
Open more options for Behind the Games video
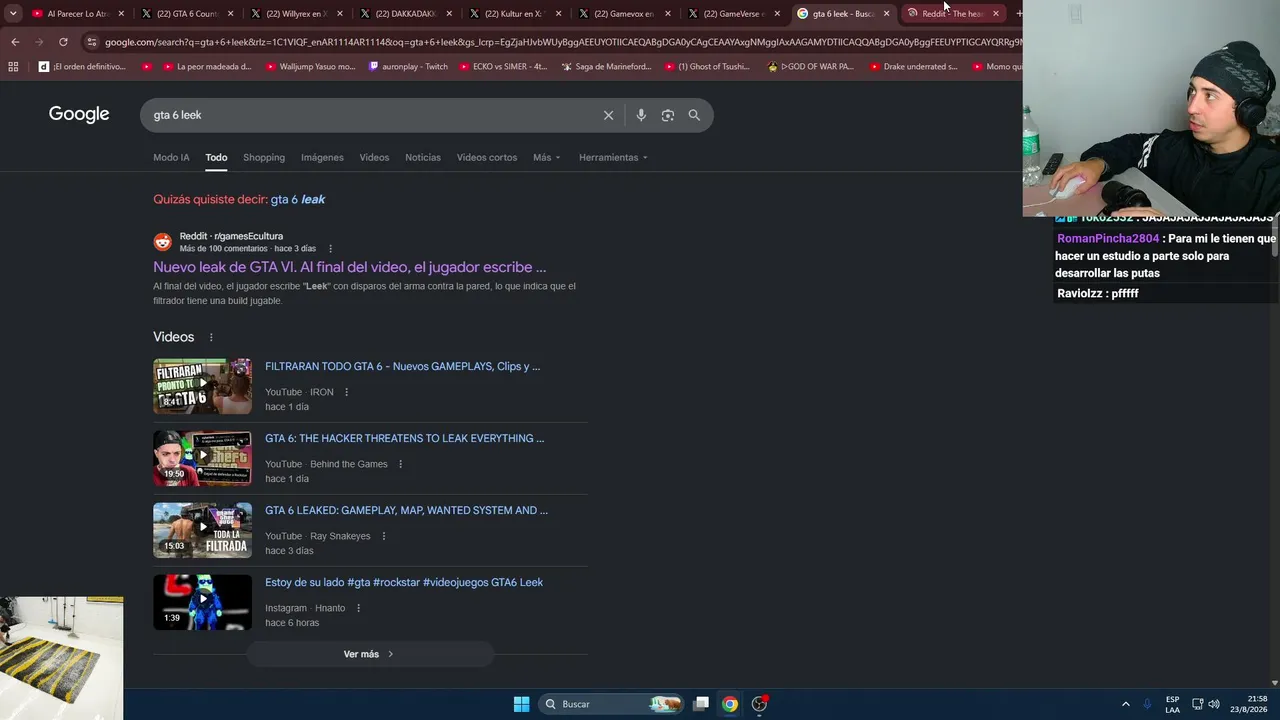pyautogui.click(x=400, y=464)
